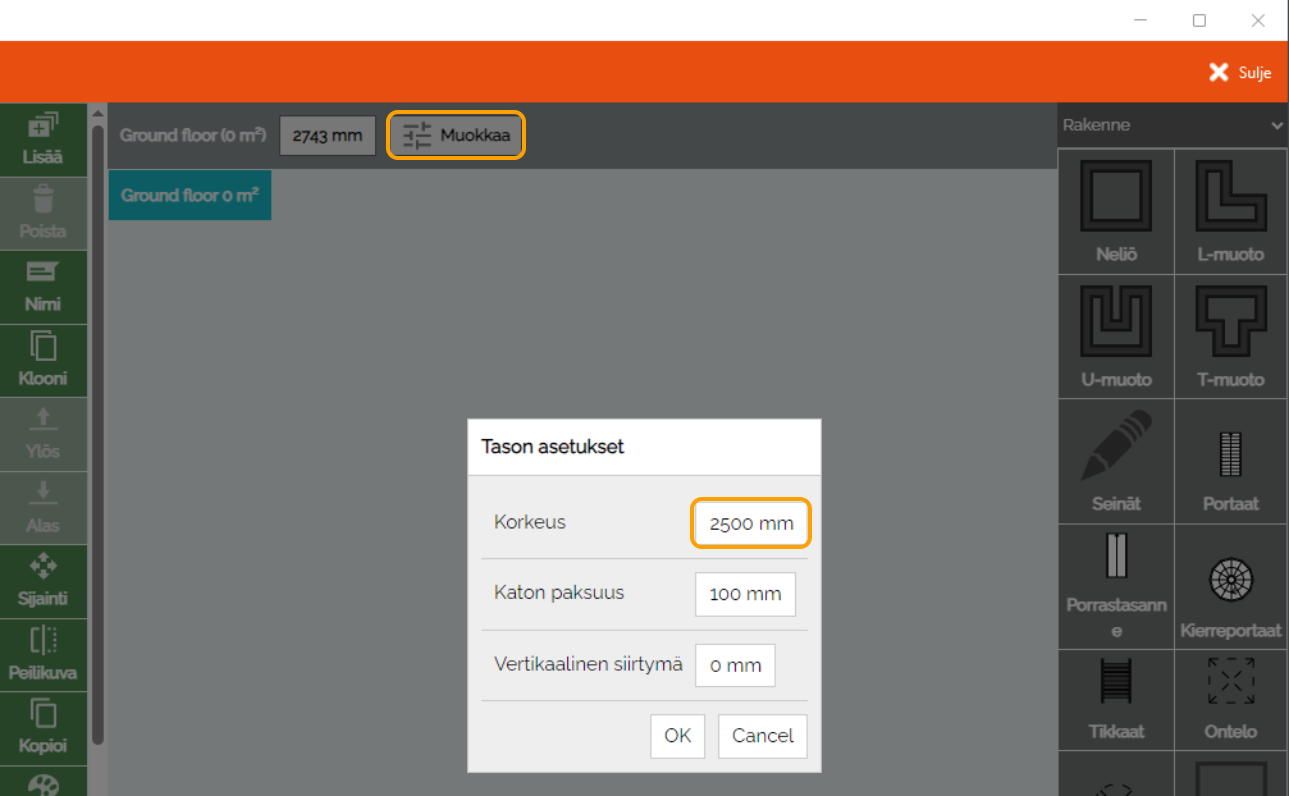Select the Ontelo void tool
The height and width of the screenshot is (796, 1289).
[1231, 700]
